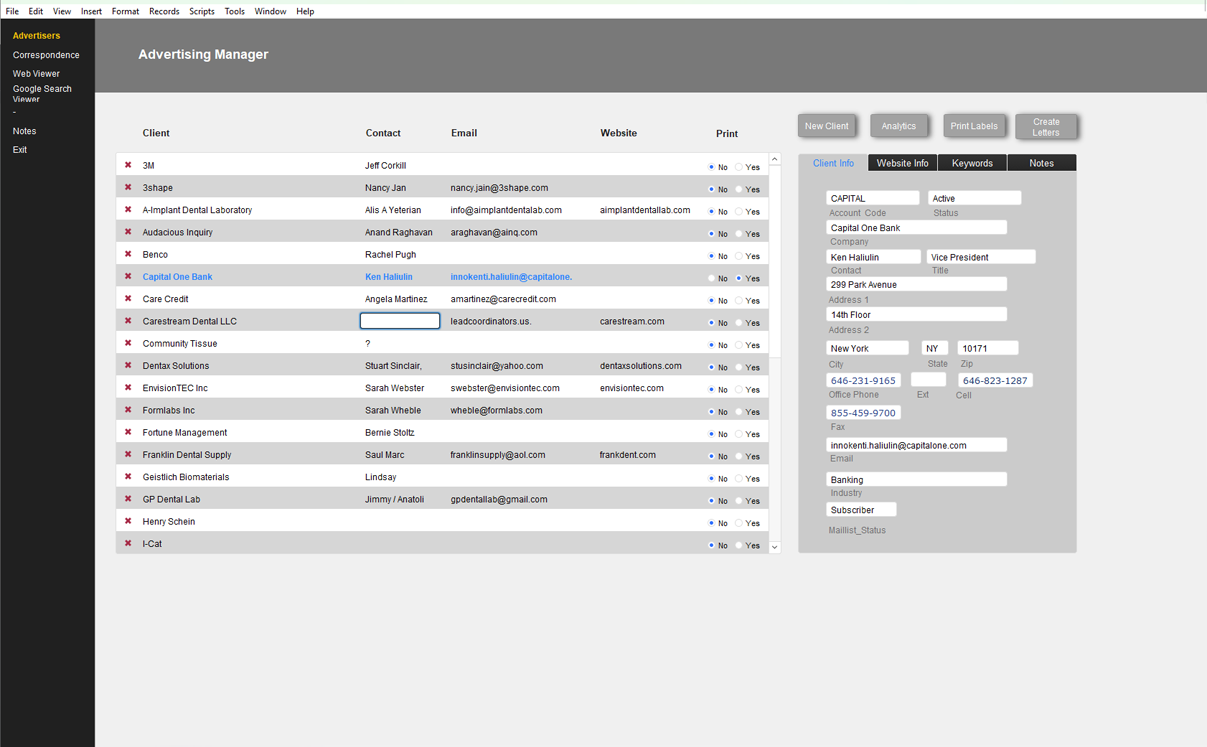Image resolution: width=1207 pixels, height=747 pixels.
Task: Click the red X next to Benco
Action: [x=128, y=254]
